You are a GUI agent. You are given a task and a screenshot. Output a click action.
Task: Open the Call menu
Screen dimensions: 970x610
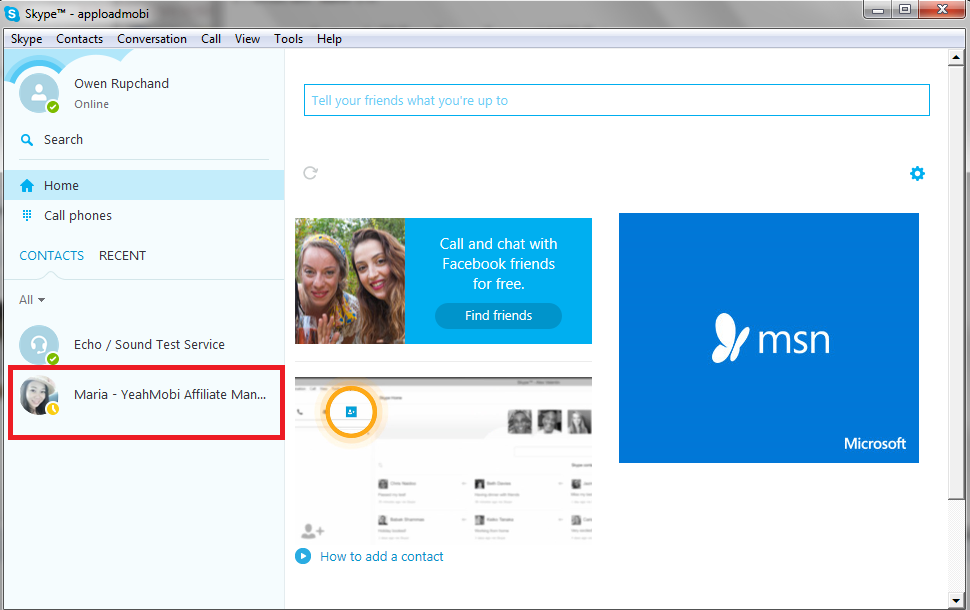211,39
